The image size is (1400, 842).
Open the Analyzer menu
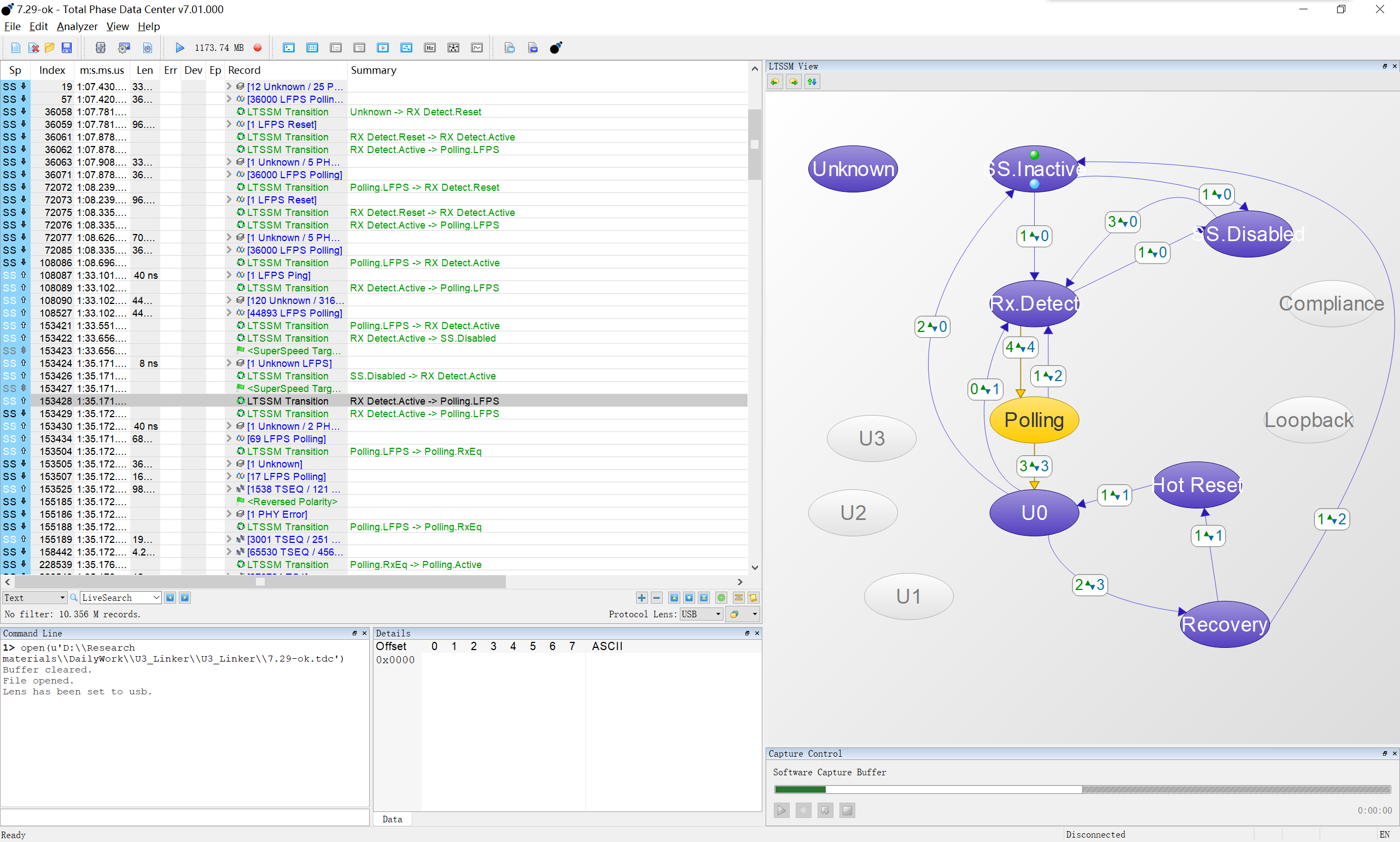(77, 26)
